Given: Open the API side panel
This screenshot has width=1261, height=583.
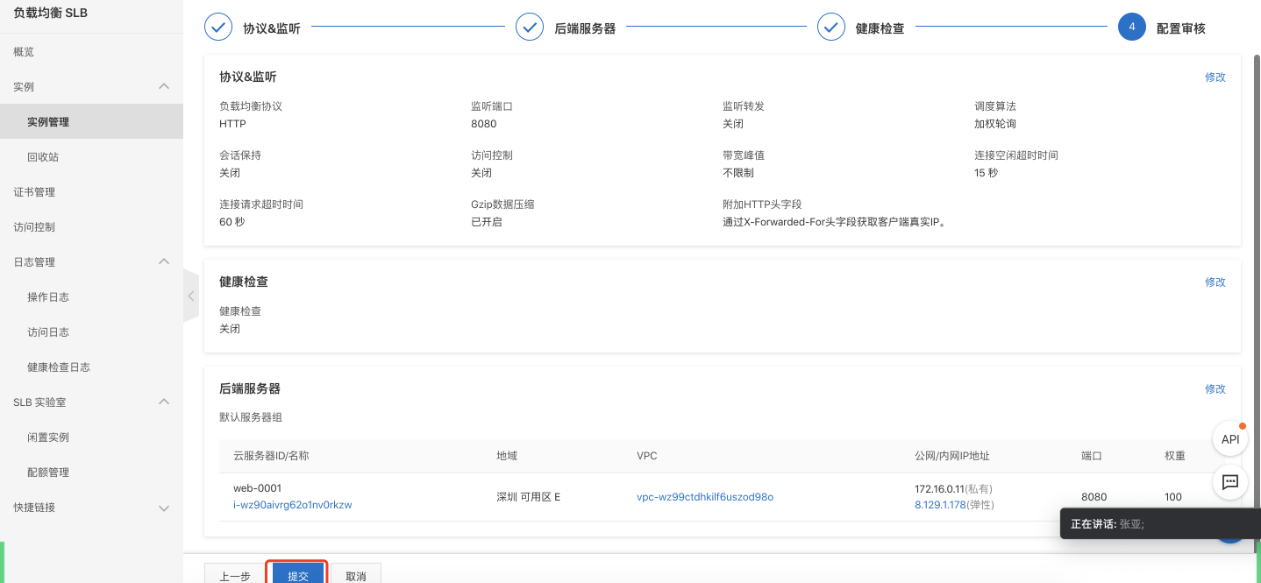Looking at the screenshot, I should pos(1230,438).
